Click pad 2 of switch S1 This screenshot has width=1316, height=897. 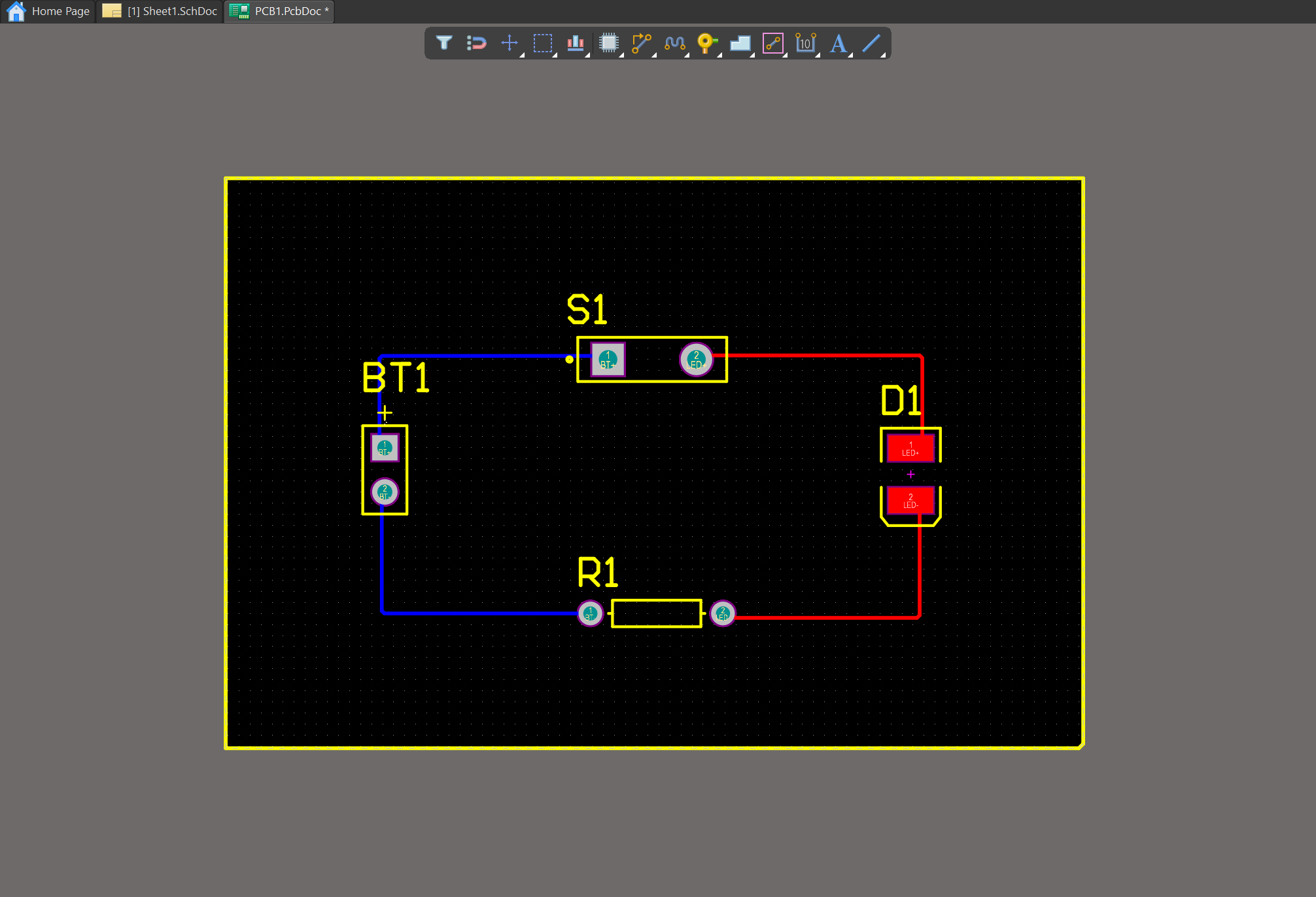coord(696,360)
